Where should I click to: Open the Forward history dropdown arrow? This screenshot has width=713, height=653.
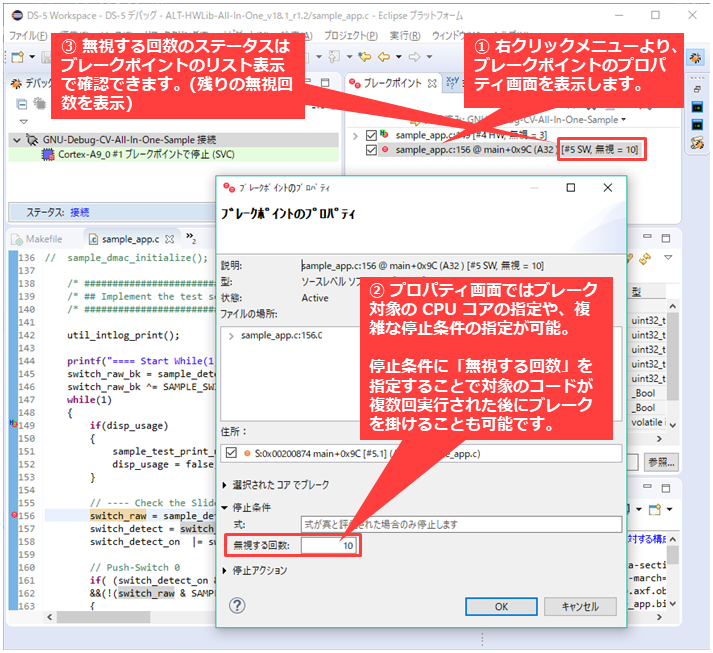[x=429, y=57]
